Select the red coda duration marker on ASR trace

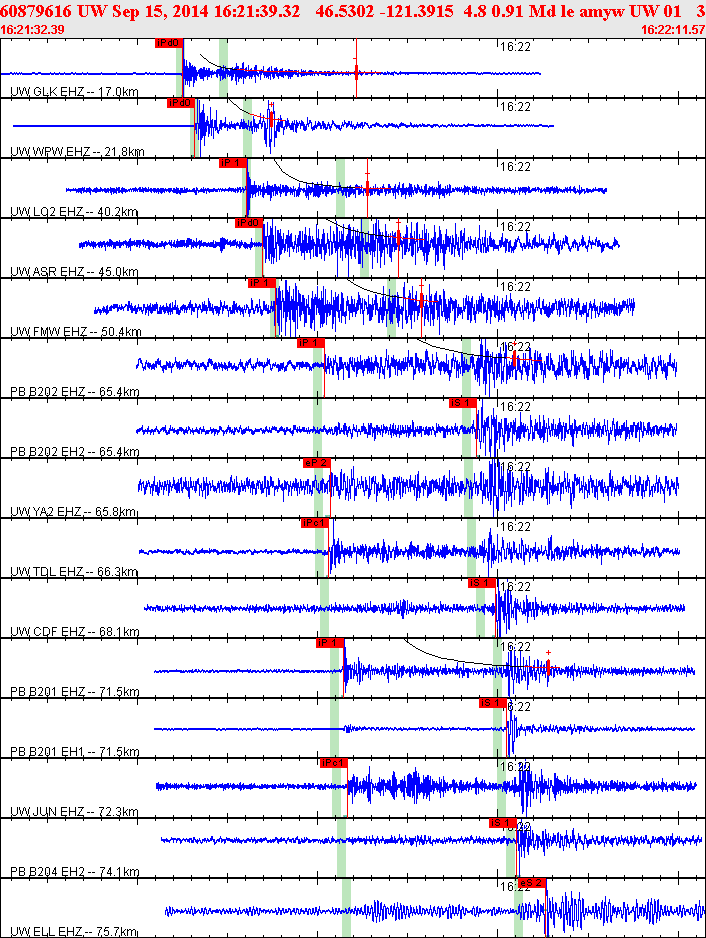click(x=398, y=239)
